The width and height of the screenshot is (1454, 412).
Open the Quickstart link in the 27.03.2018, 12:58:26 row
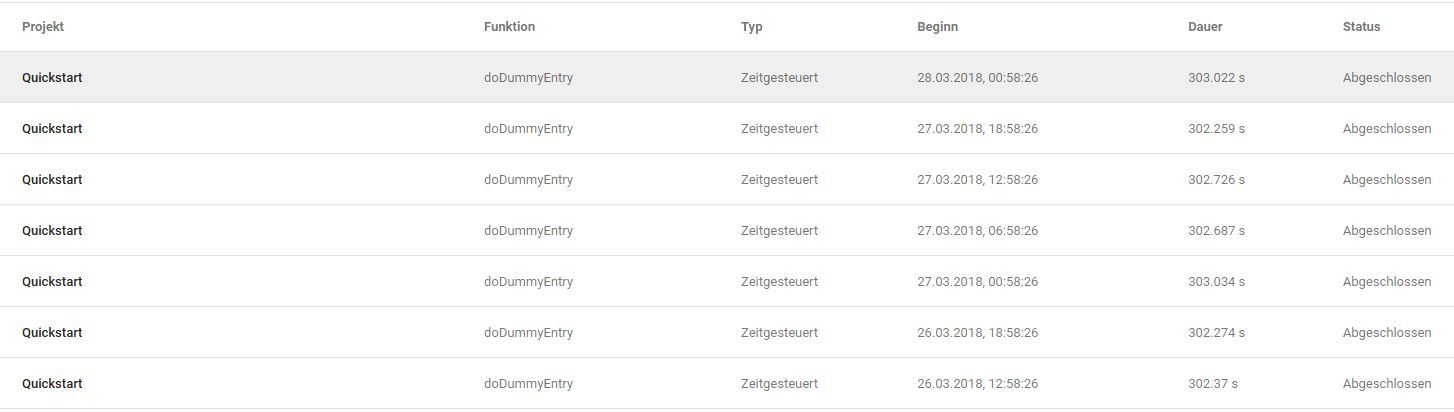(52, 180)
